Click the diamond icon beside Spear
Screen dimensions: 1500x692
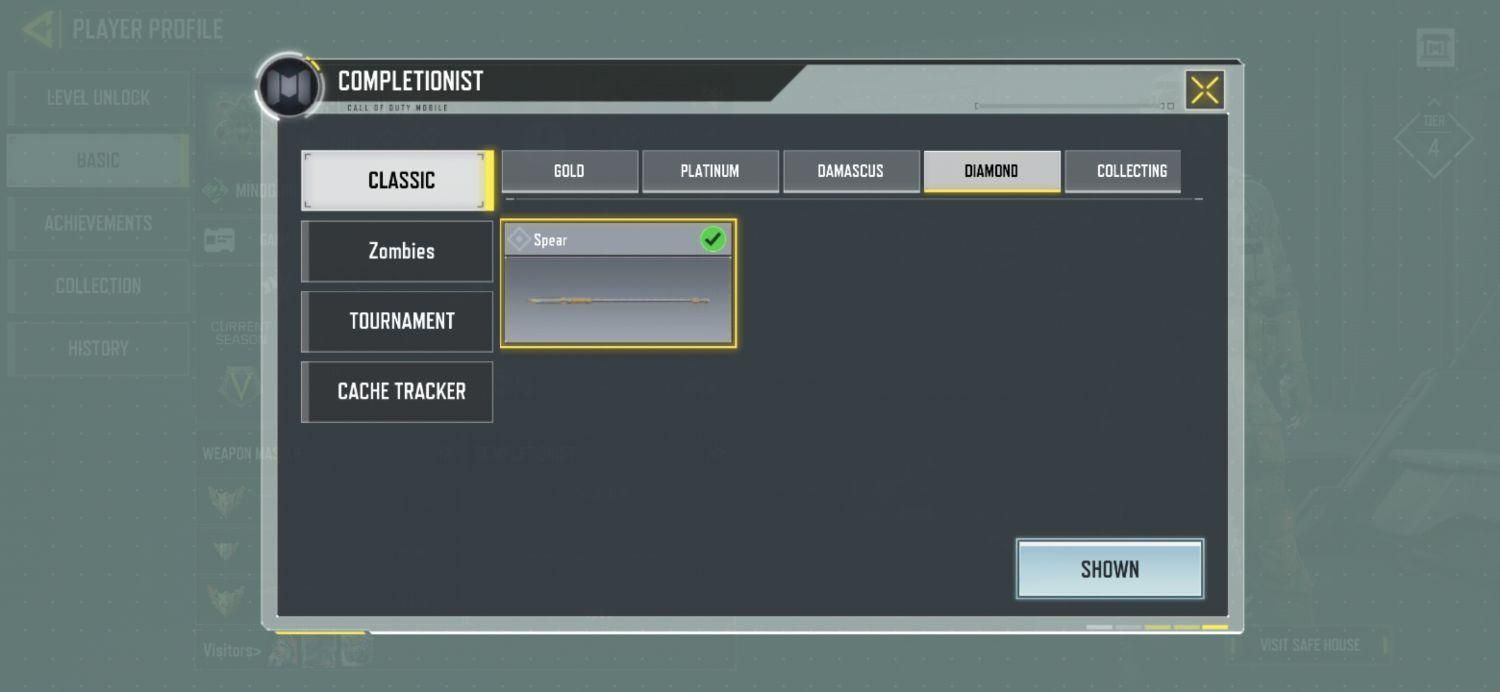pos(519,240)
